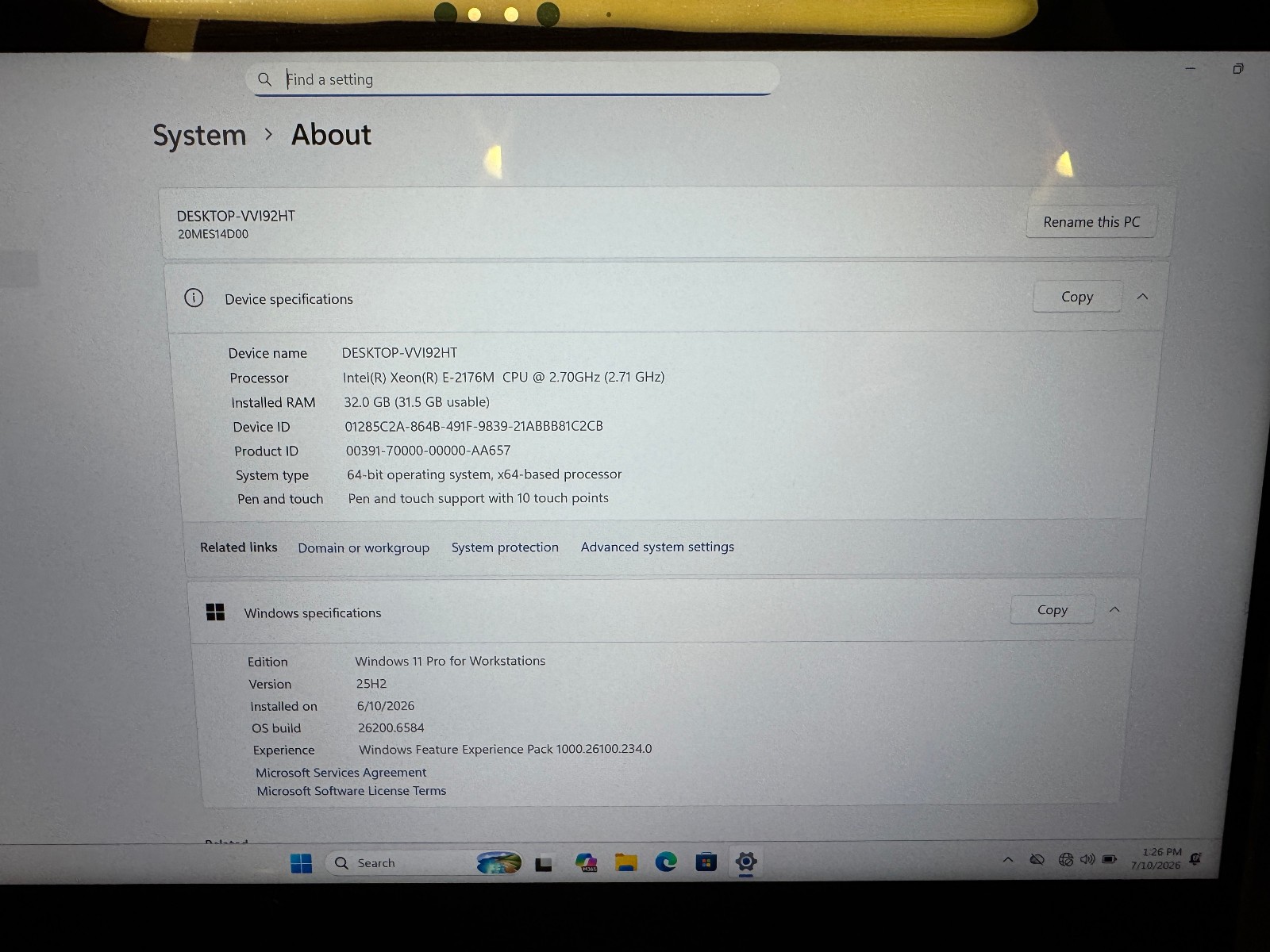Select the 64-bit operating system text
Screen dimensions: 1270x952
coord(484,474)
